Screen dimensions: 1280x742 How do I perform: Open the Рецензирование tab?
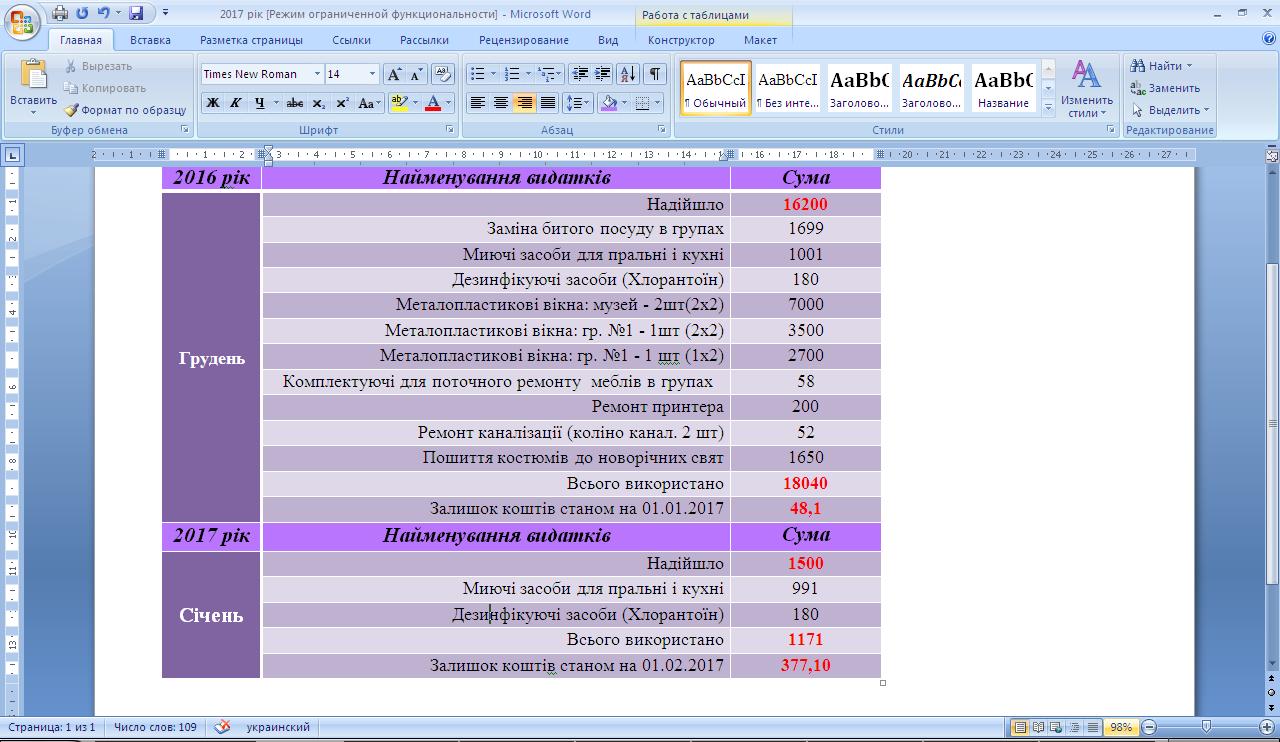coord(523,40)
